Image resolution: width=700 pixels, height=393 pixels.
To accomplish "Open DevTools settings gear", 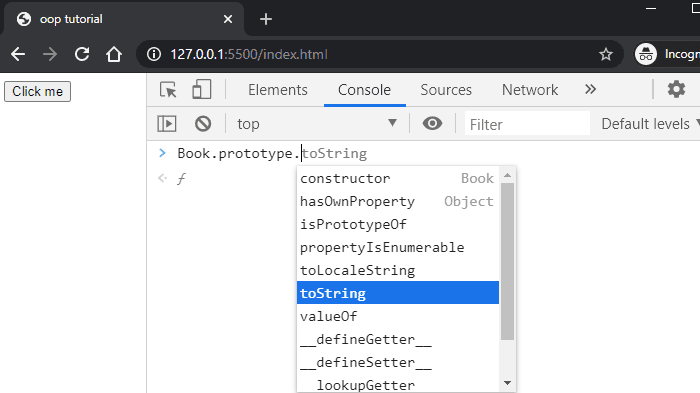I will coord(676,89).
